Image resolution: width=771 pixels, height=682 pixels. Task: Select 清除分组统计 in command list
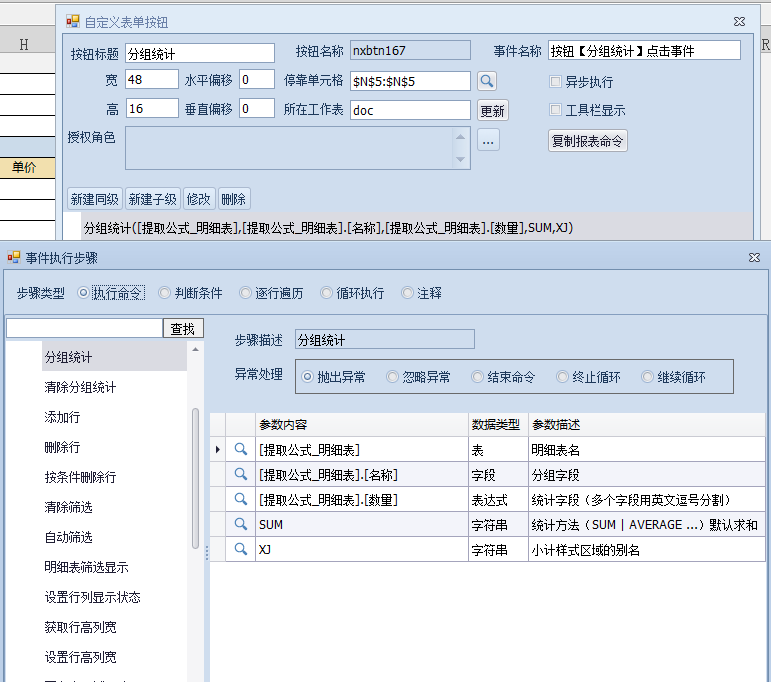pyautogui.click(x=80, y=387)
